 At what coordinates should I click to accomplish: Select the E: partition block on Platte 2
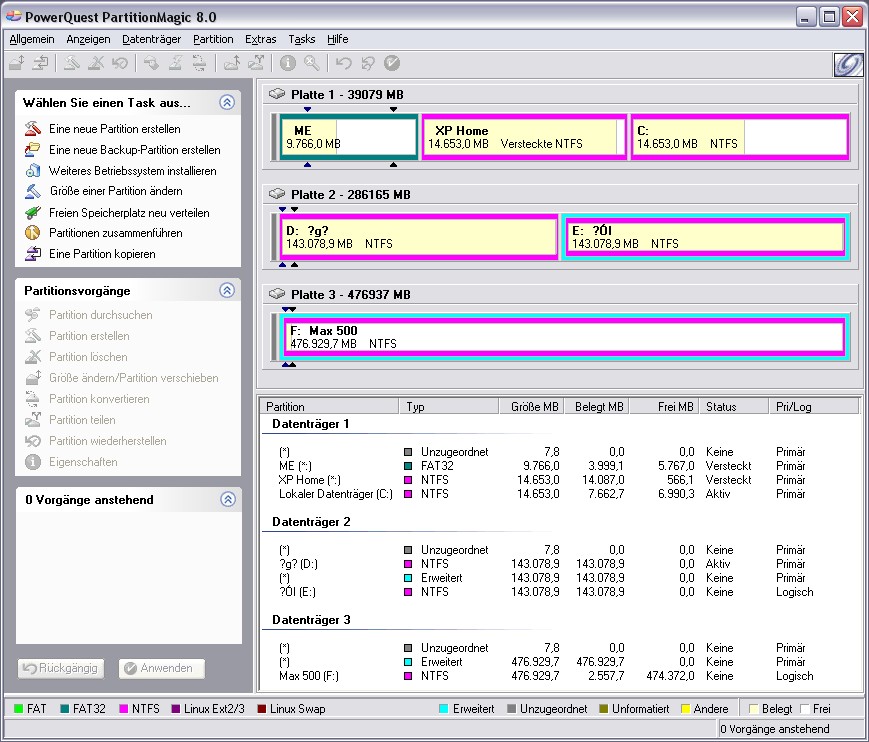click(x=704, y=237)
